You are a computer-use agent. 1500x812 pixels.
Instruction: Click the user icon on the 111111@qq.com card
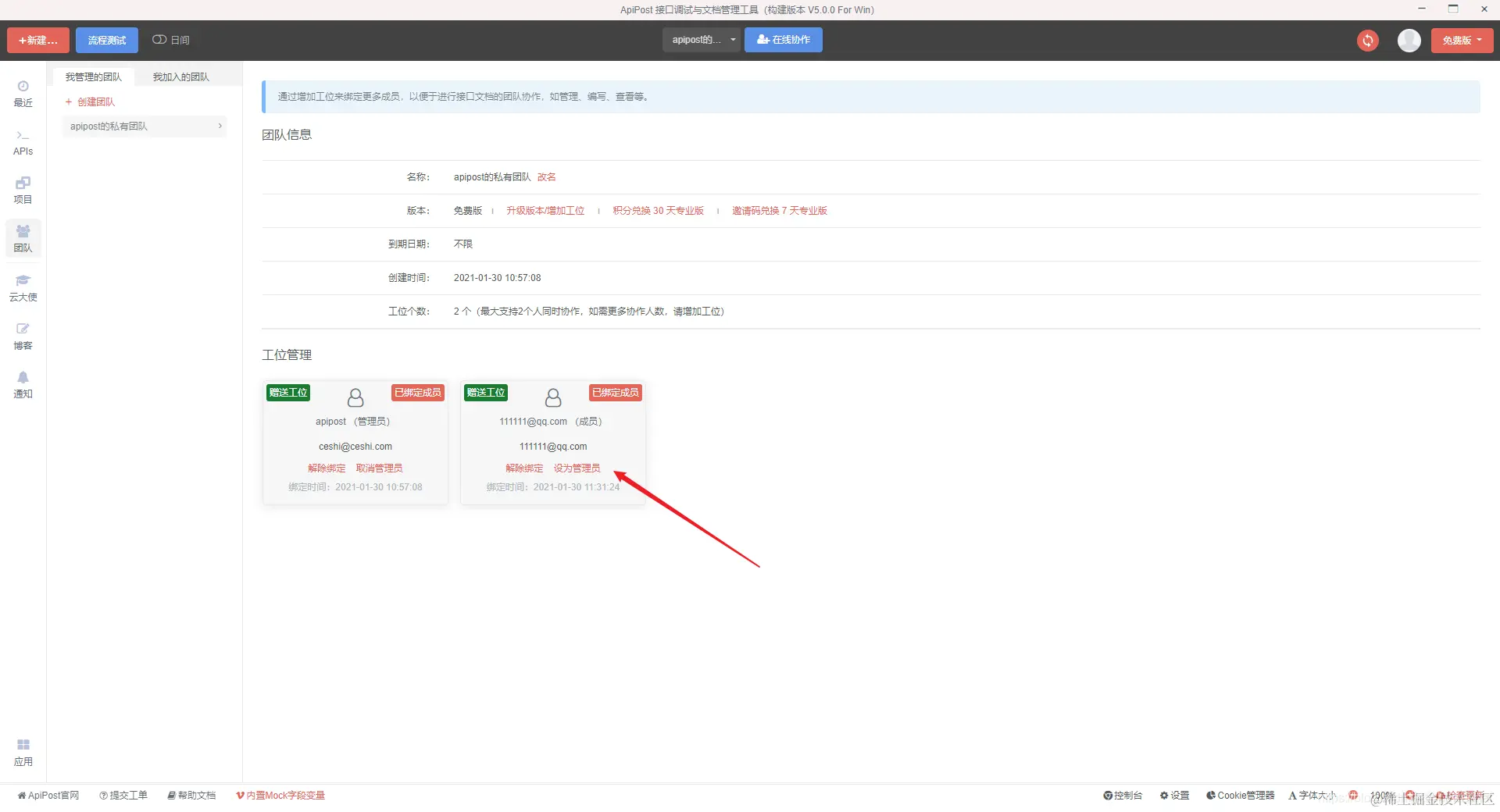[553, 398]
